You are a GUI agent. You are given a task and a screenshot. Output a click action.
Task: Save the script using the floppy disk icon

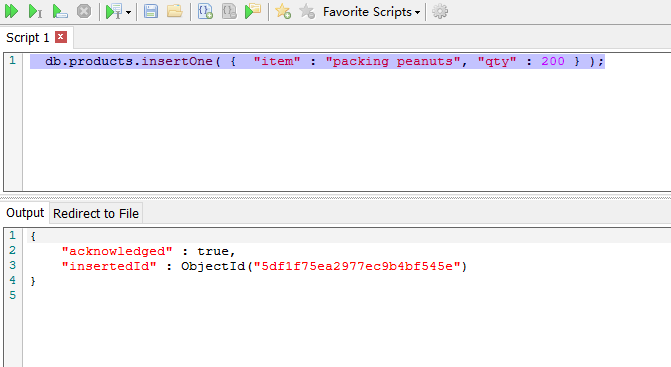tap(151, 11)
